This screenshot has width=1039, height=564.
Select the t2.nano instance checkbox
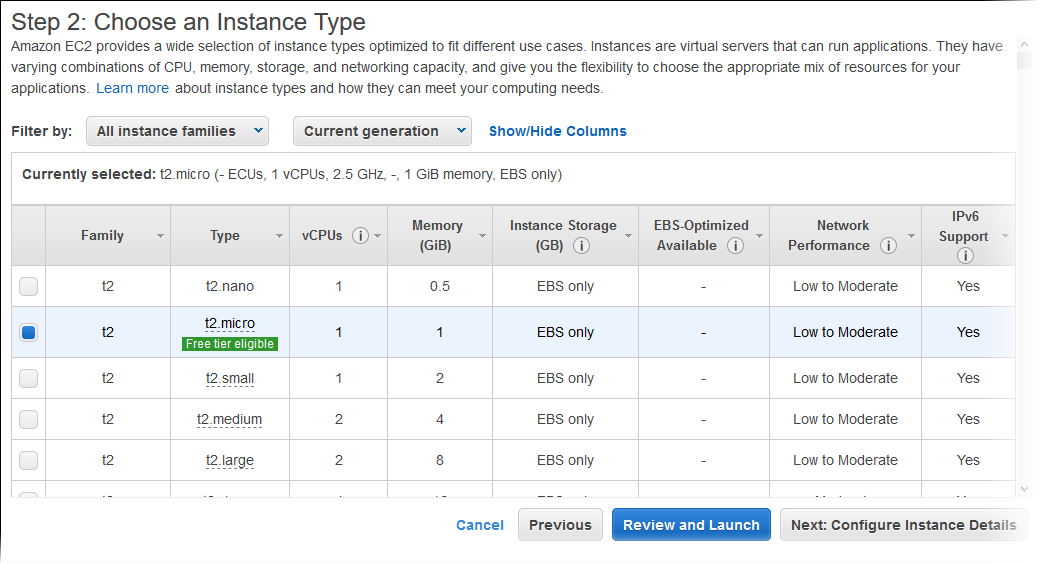click(x=29, y=287)
